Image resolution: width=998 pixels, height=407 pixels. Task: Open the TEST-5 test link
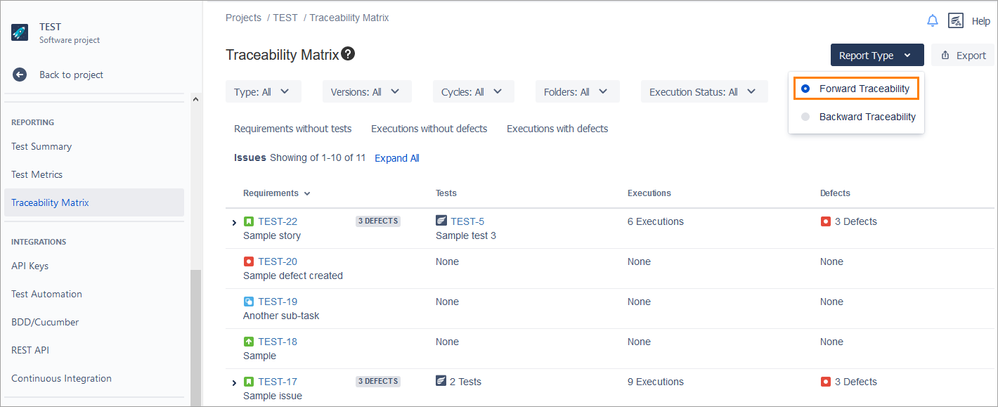467,222
